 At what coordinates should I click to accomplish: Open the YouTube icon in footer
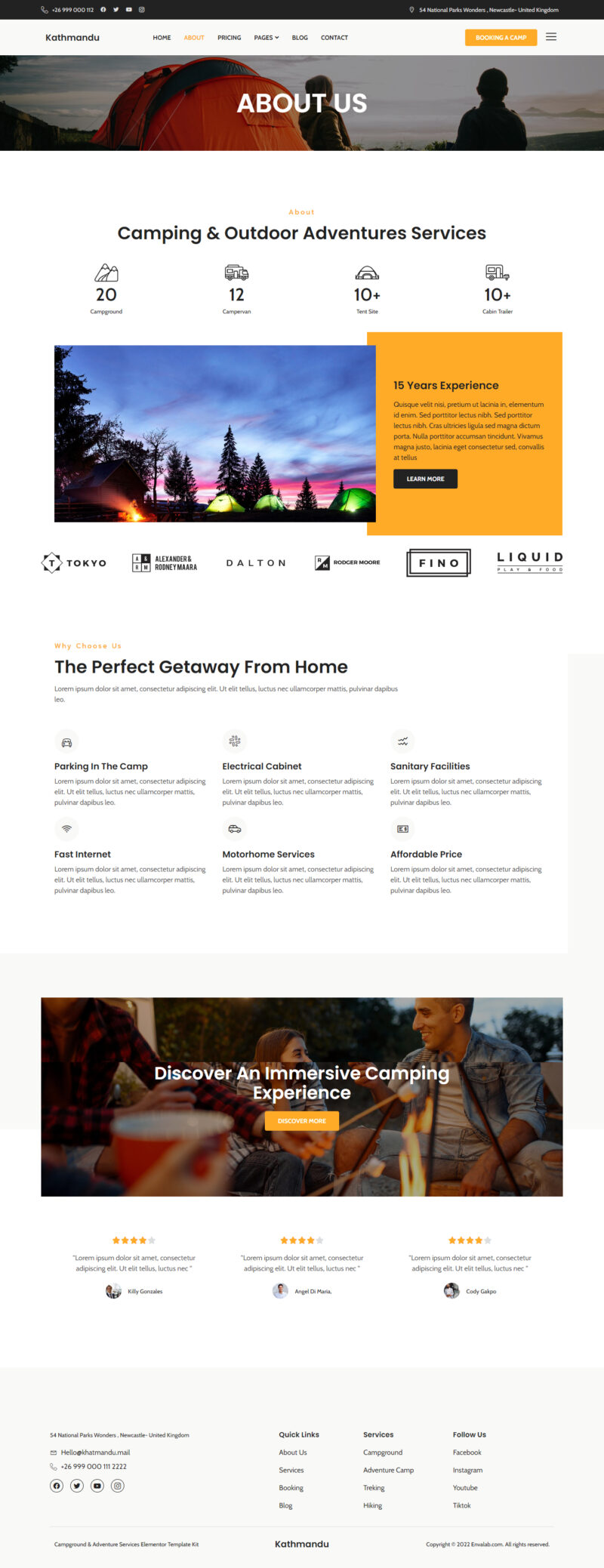coord(97,1486)
